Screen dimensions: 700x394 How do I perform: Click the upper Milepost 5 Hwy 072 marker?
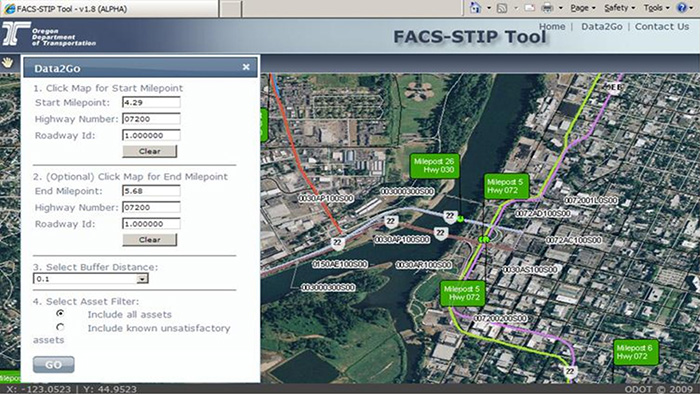point(506,186)
